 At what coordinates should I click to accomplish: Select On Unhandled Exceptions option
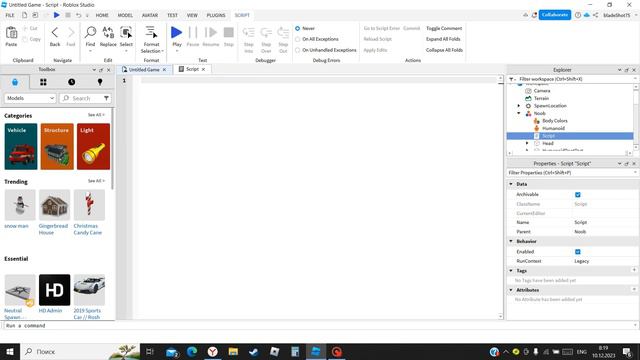click(326, 50)
